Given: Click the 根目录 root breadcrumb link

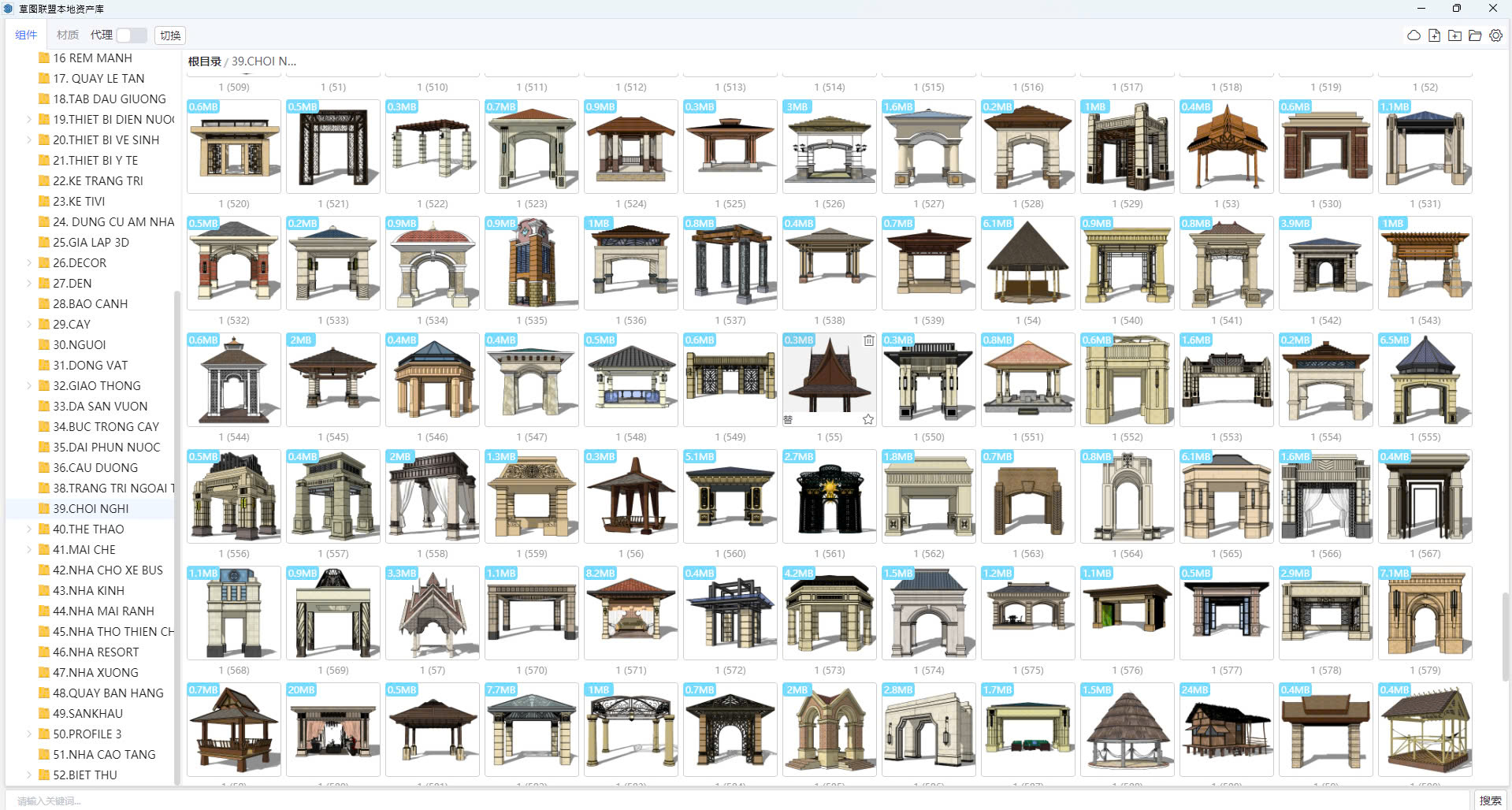Looking at the screenshot, I should (x=204, y=61).
